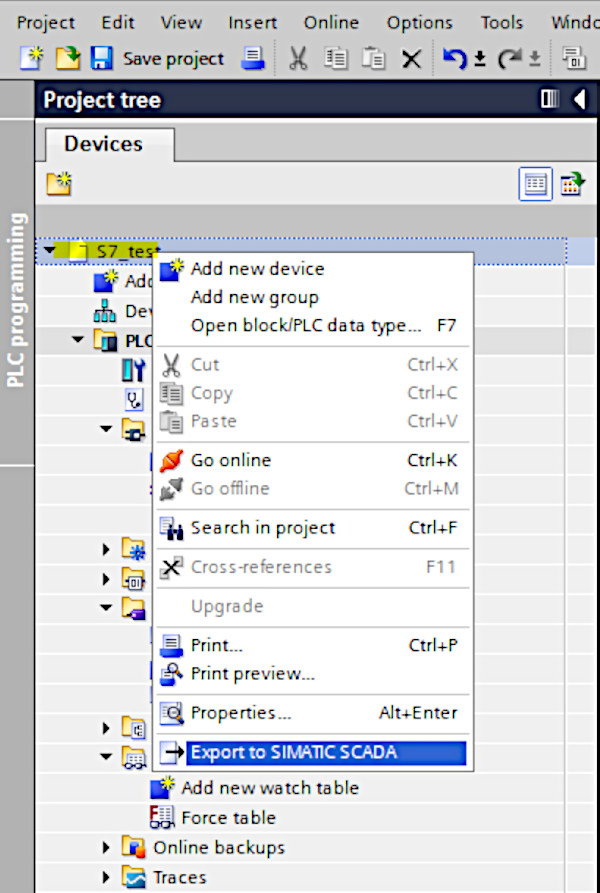600x893 pixels.
Task: Click the device configuration wrench icon
Action: click(134, 370)
